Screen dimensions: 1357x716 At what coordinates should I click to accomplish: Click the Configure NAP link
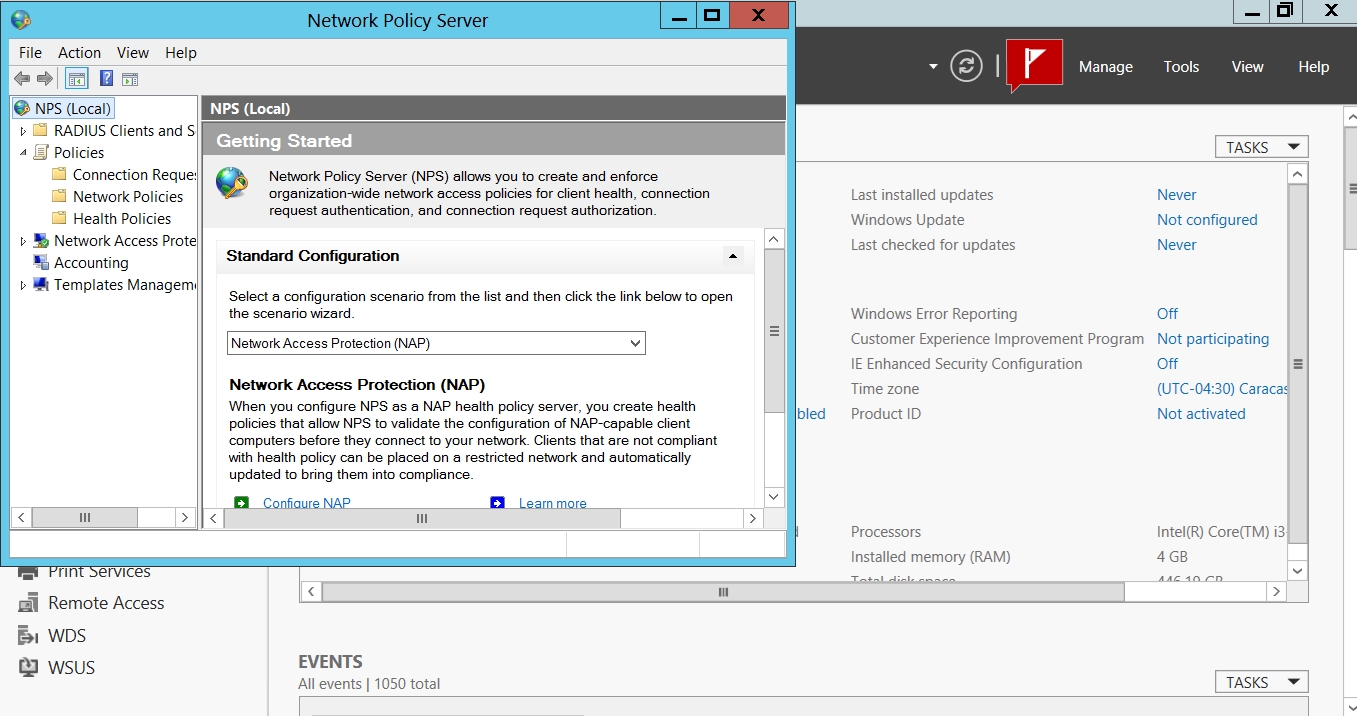pos(306,503)
